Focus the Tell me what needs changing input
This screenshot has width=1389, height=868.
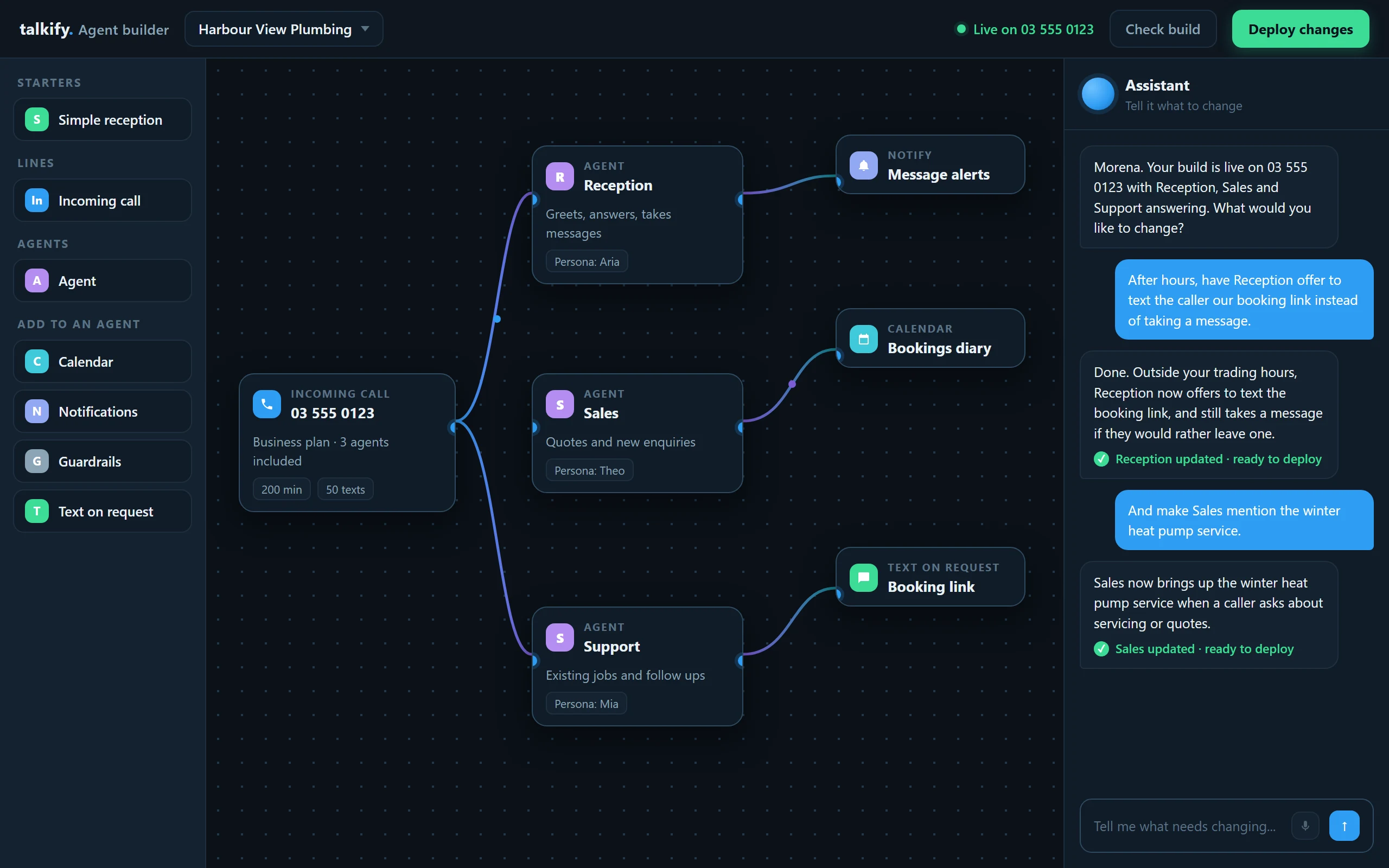[1184, 826]
